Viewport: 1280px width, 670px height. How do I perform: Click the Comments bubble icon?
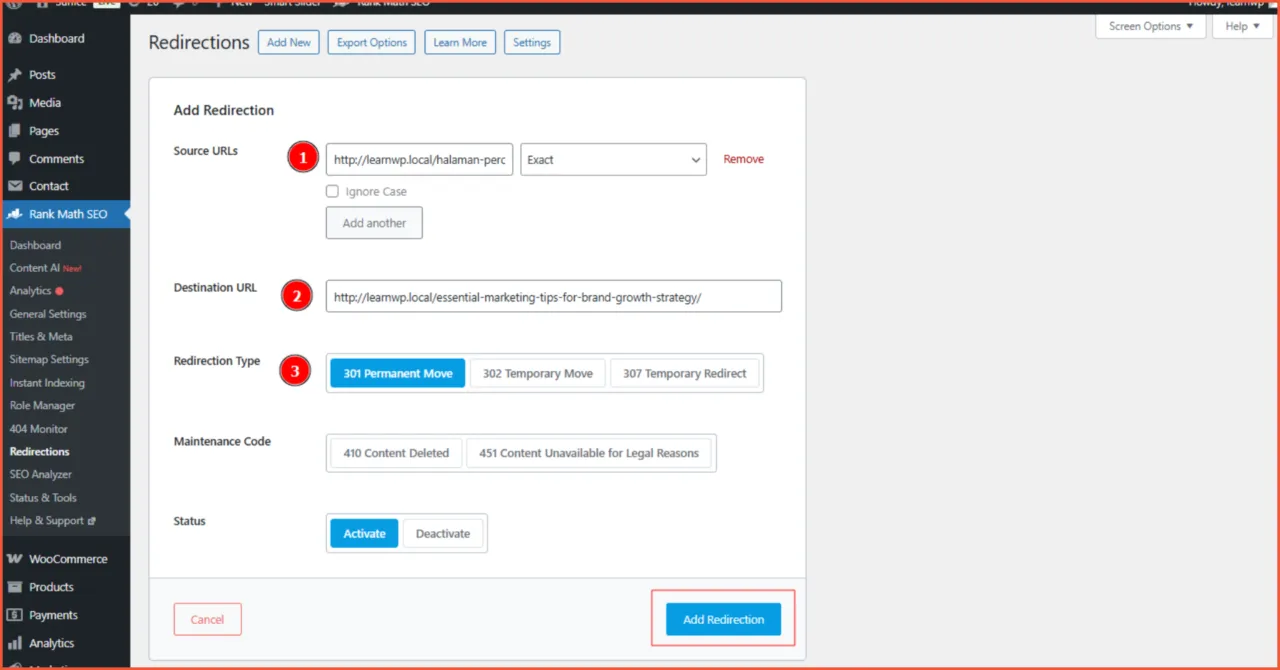(15, 159)
